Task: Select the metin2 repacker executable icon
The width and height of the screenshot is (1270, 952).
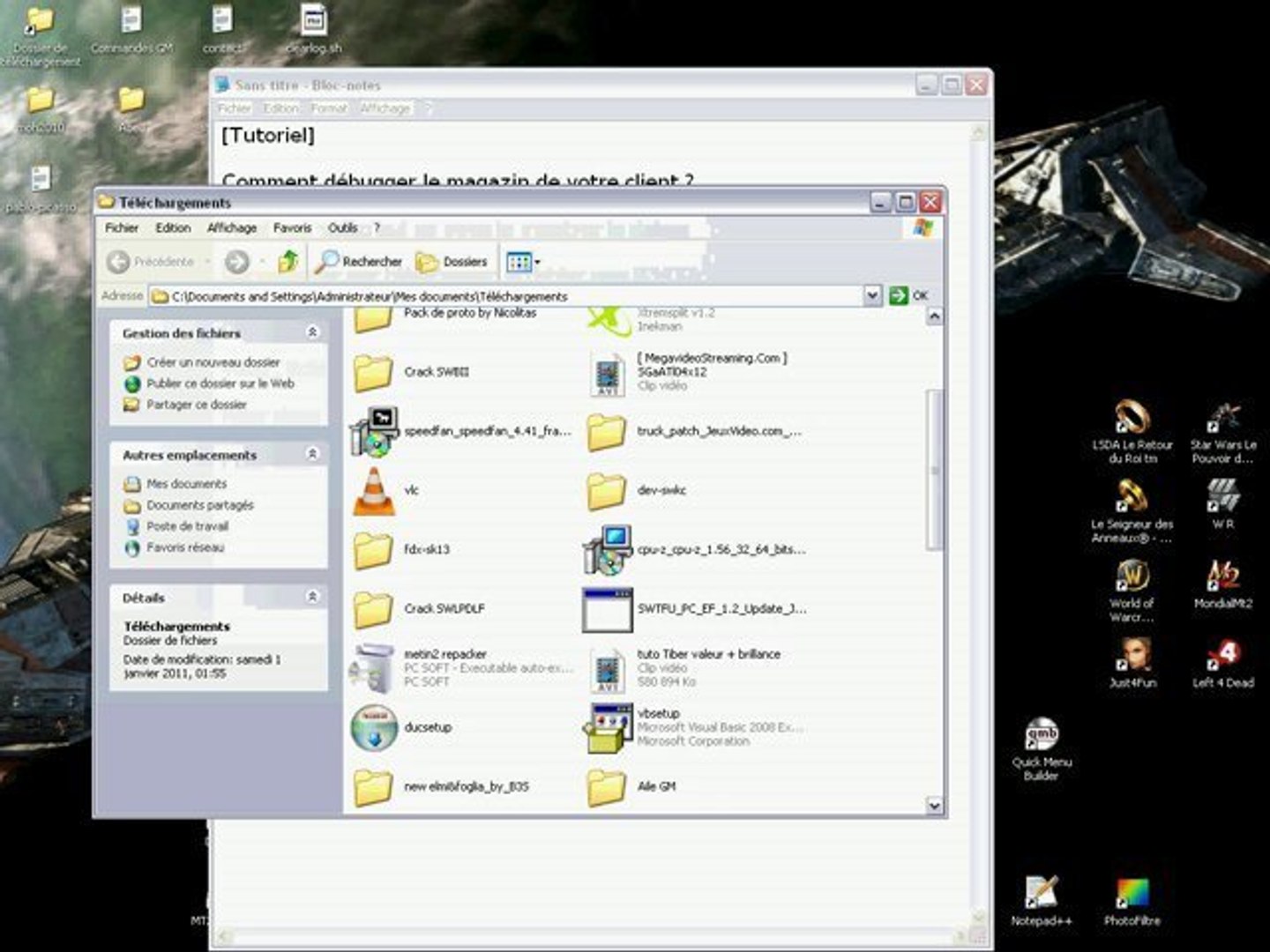Action: click(x=373, y=668)
